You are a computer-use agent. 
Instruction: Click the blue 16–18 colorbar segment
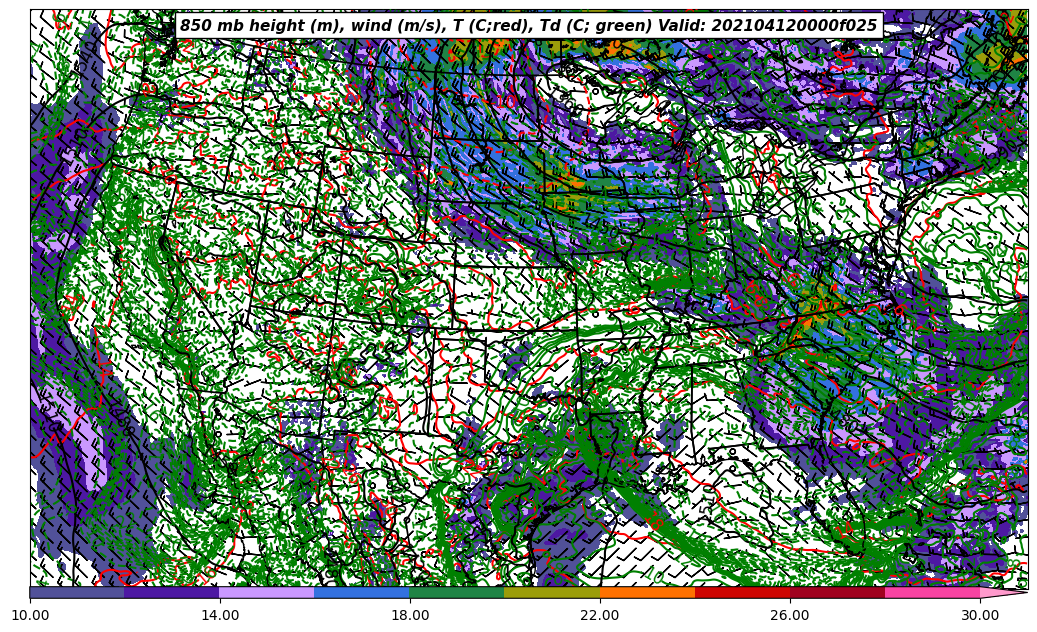(362, 592)
